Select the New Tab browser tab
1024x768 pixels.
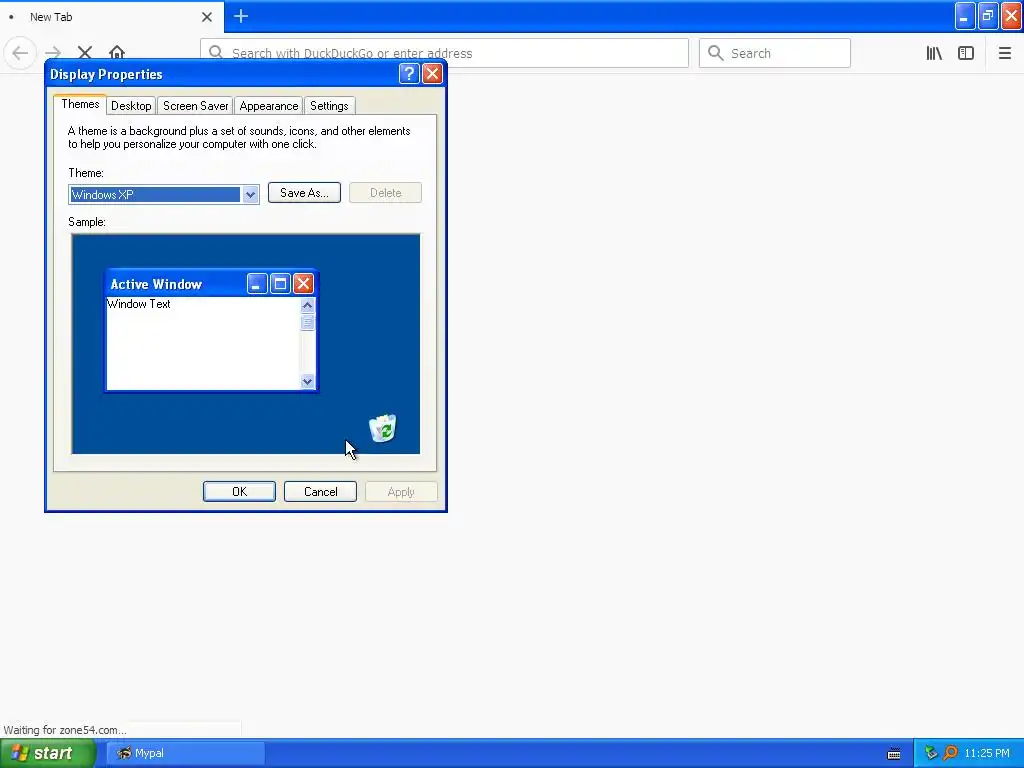(x=112, y=17)
